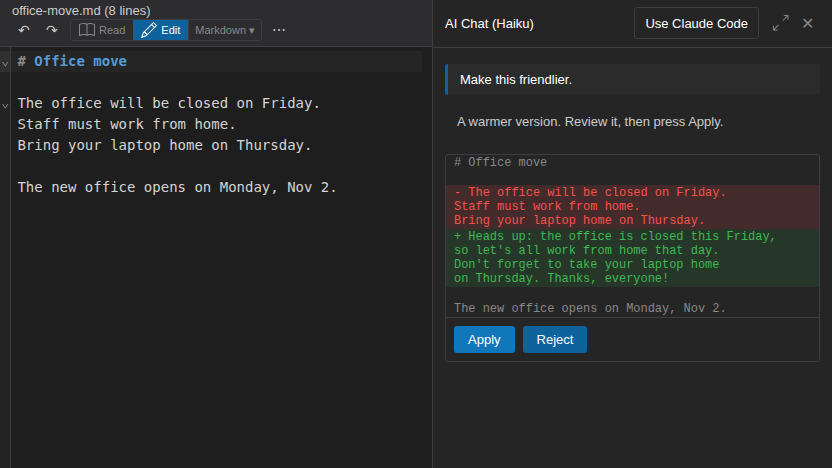
Task: Click the added diff line 'on Thursday. Thanks, everyone!'
Action: [561, 278]
